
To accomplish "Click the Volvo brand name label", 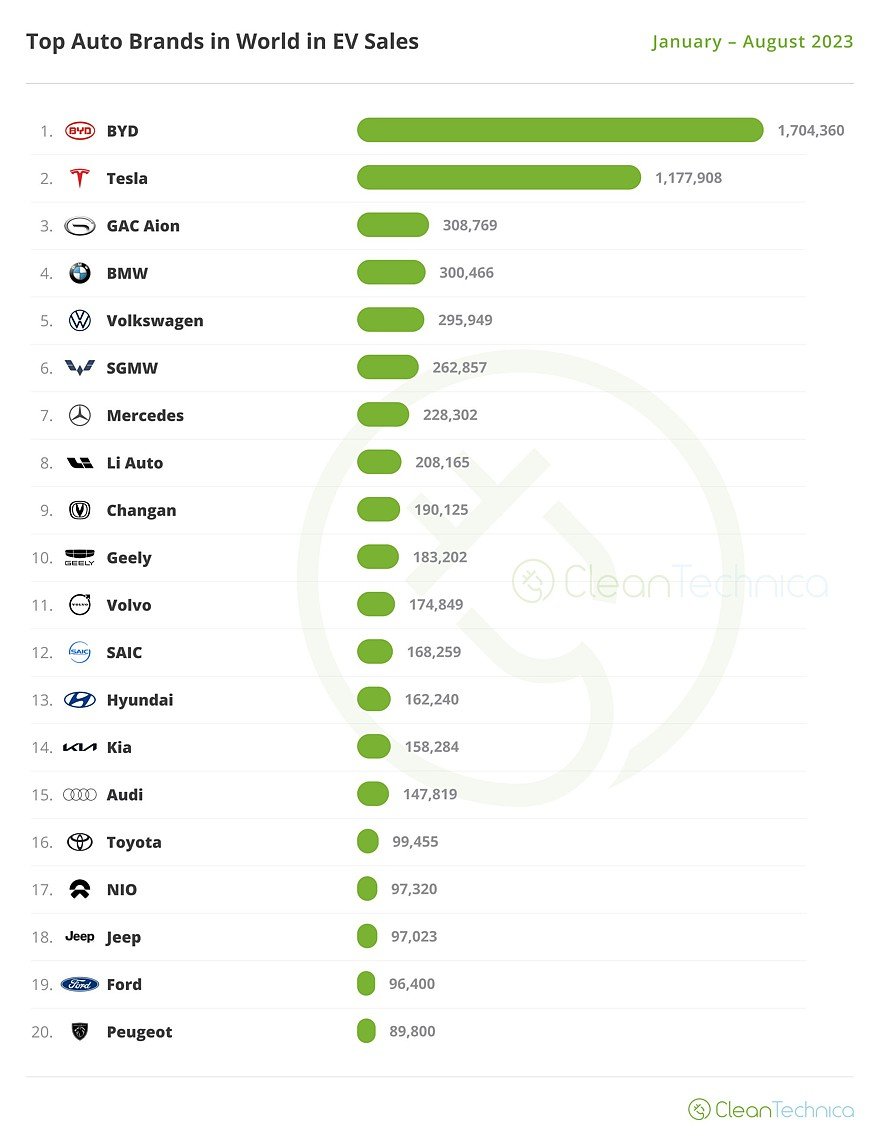I will pyautogui.click(x=129, y=605).
